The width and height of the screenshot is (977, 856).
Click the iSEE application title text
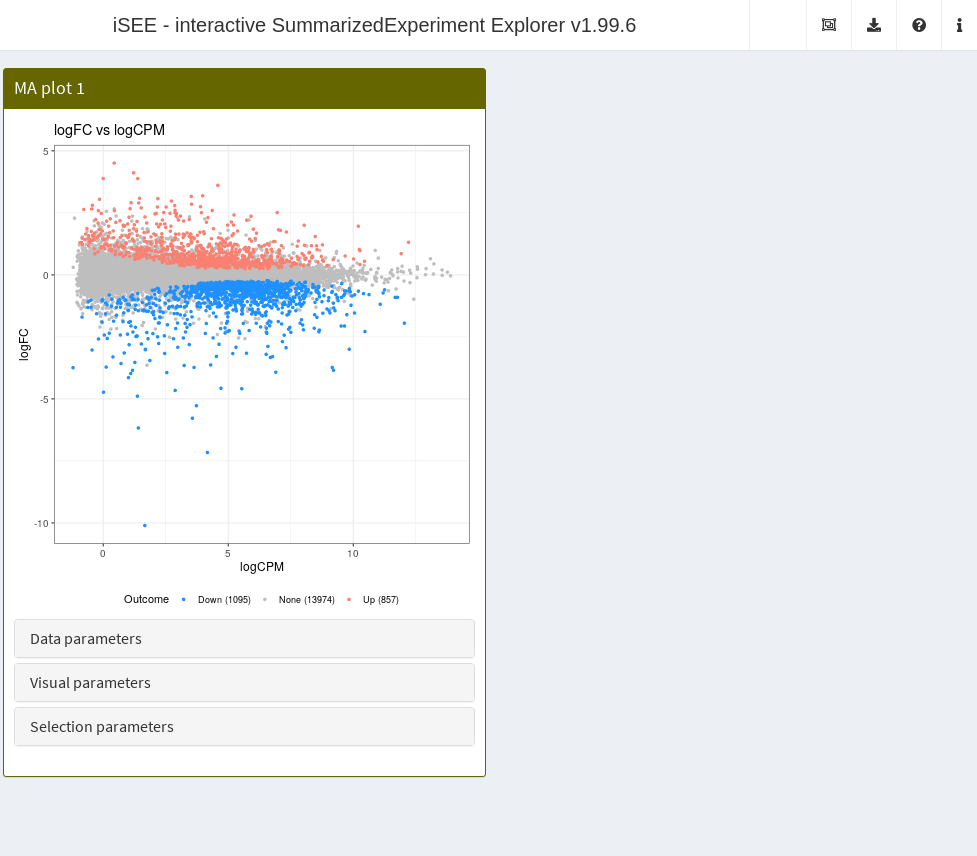374,25
